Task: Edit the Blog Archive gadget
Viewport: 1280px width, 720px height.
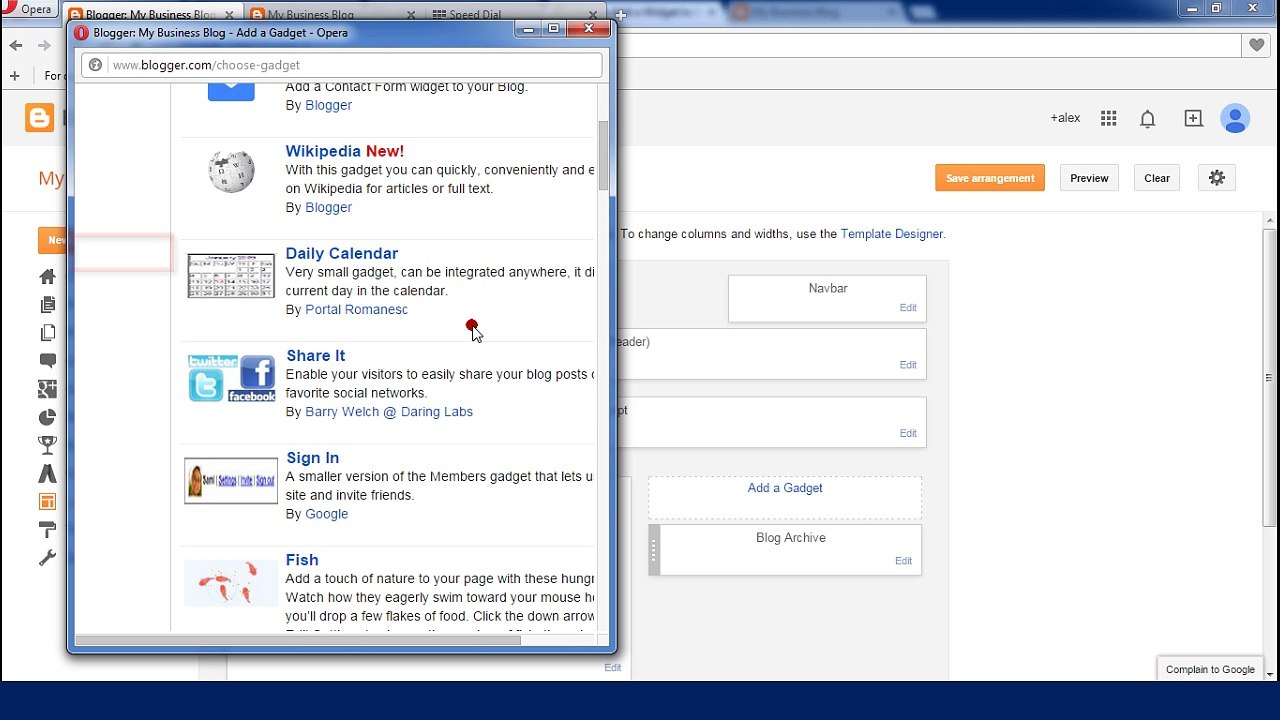Action: coord(903,561)
